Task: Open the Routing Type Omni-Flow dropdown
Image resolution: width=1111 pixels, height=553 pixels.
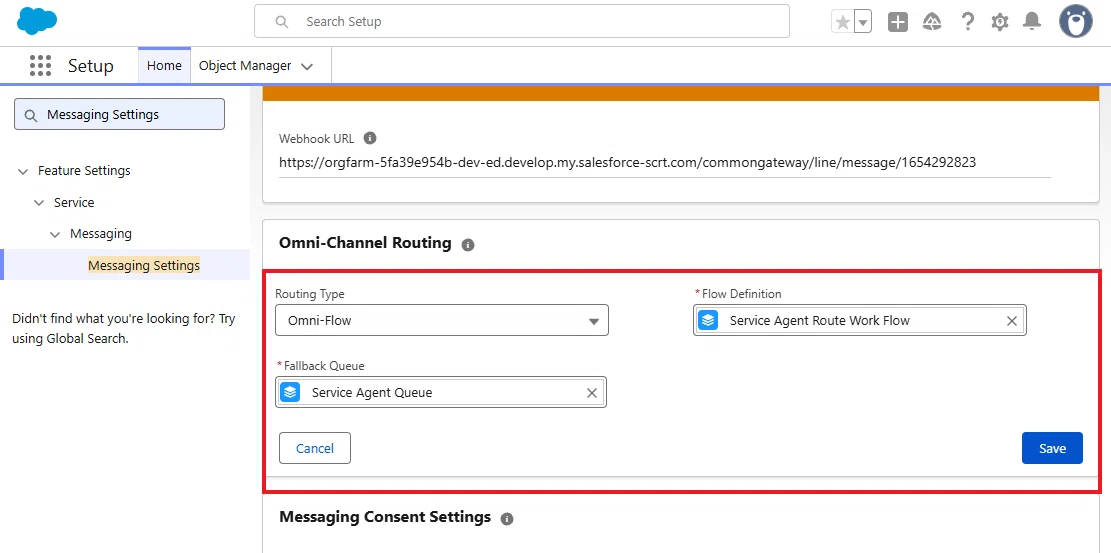Action: point(442,320)
